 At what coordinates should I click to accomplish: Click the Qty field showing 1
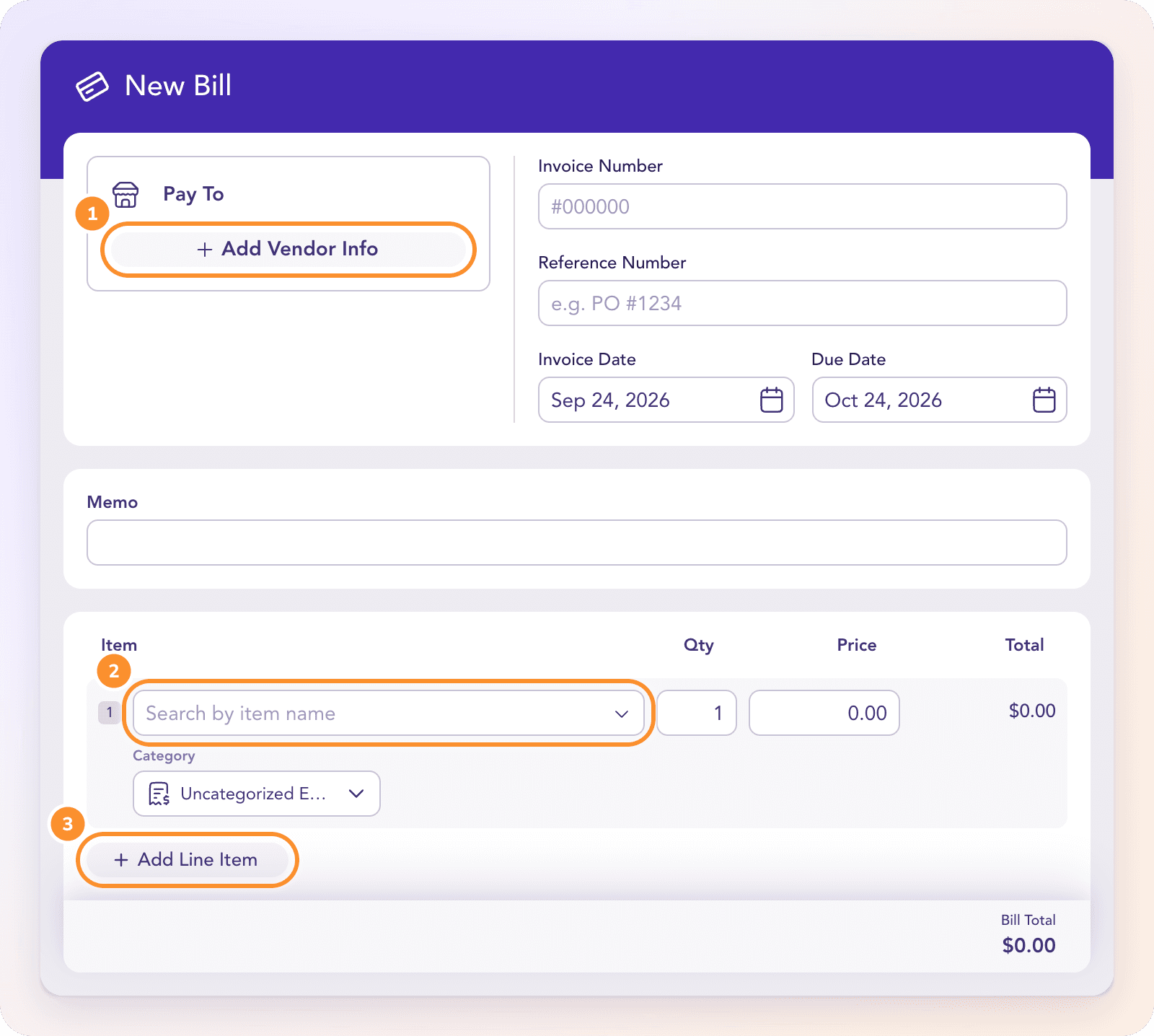pyautogui.click(x=697, y=714)
